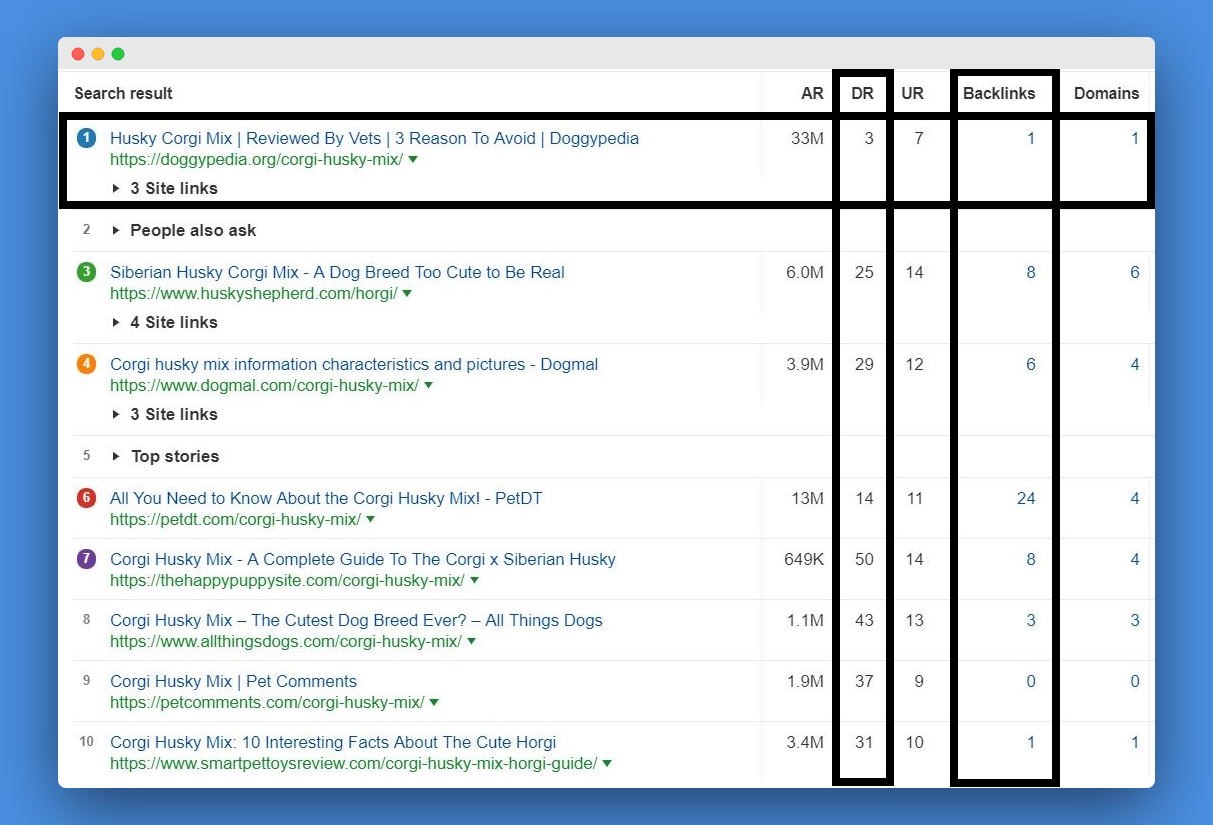The width and height of the screenshot is (1213, 825).
Task: Click the orange position 4 badge
Action: click(86, 364)
